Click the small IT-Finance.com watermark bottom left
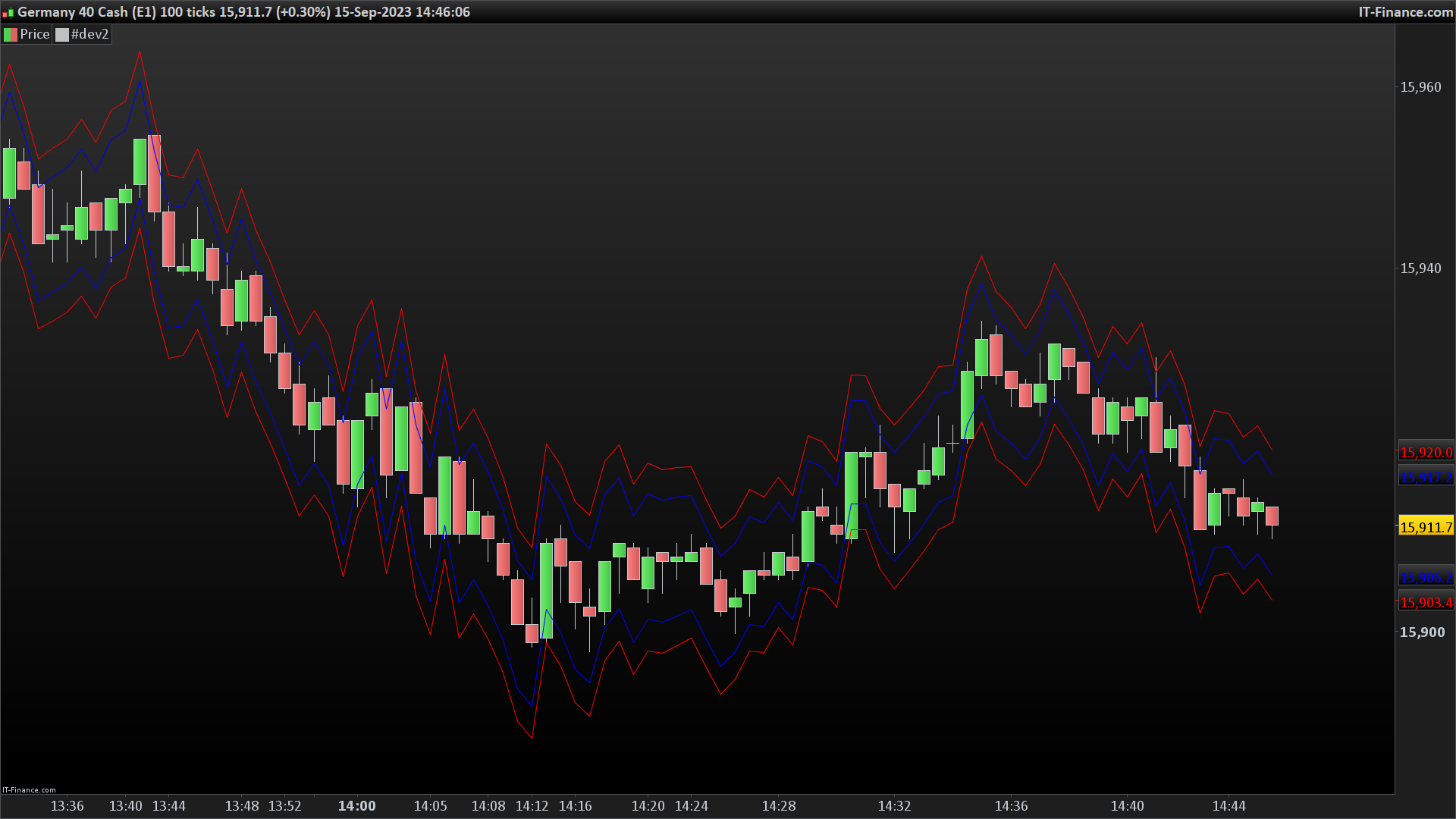The image size is (1456, 819). (x=29, y=789)
